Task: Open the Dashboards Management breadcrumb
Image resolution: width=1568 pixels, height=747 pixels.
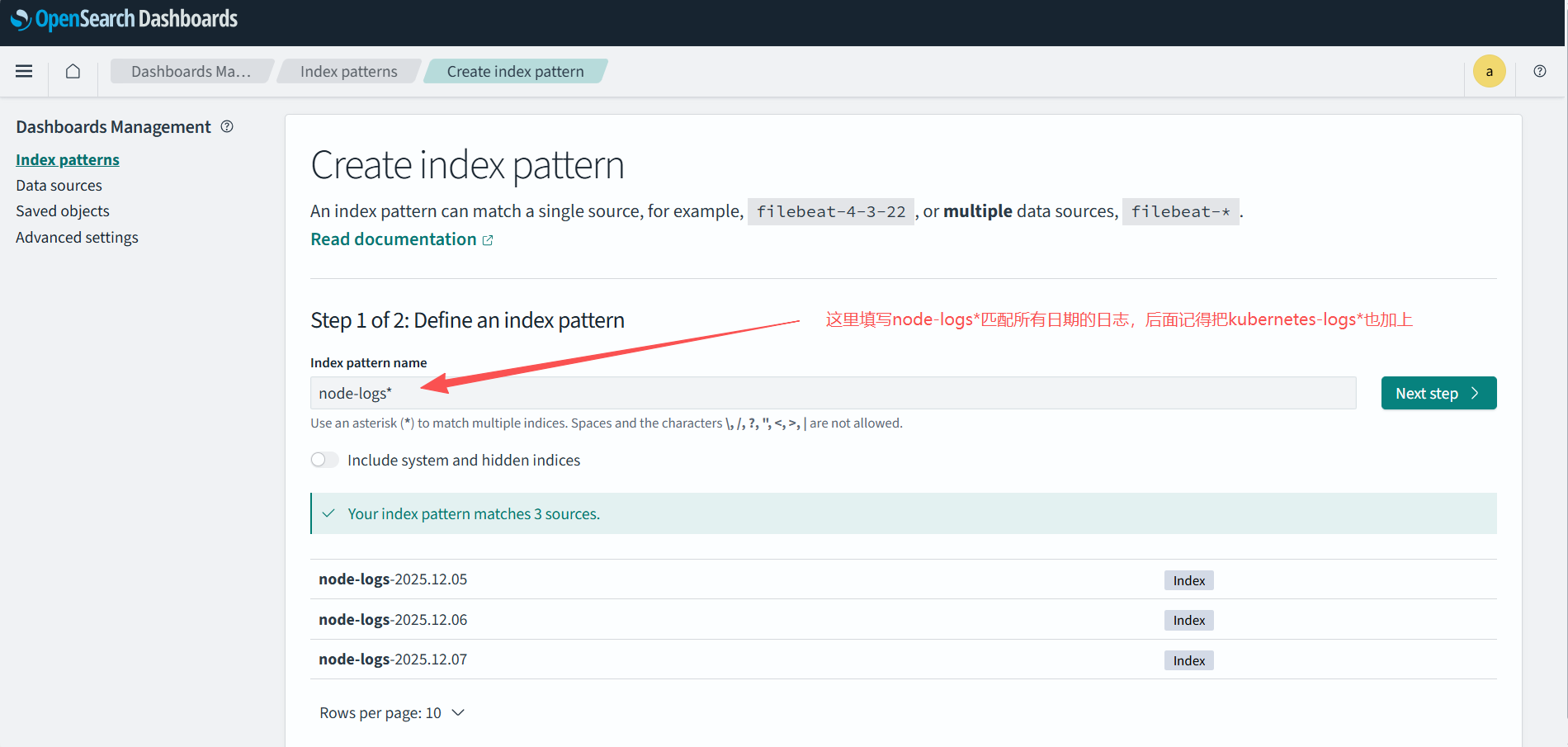Action: [x=191, y=71]
